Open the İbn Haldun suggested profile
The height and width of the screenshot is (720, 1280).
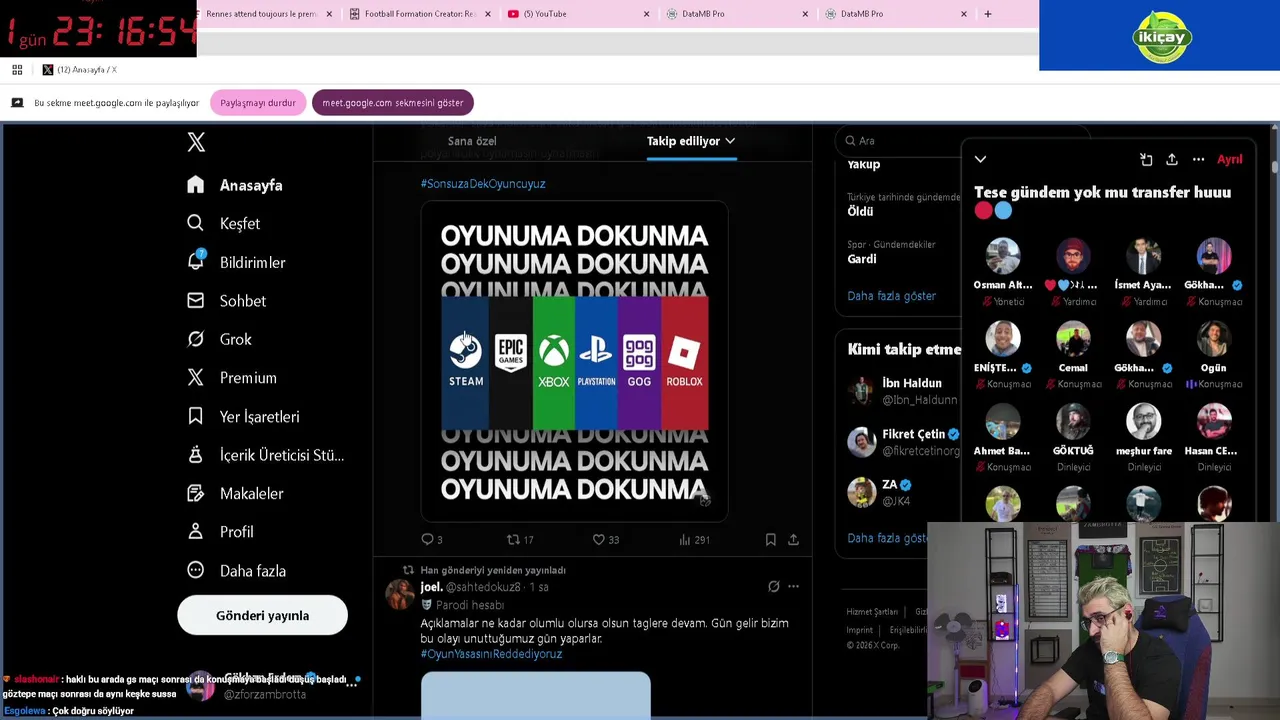(x=903, y=391)
